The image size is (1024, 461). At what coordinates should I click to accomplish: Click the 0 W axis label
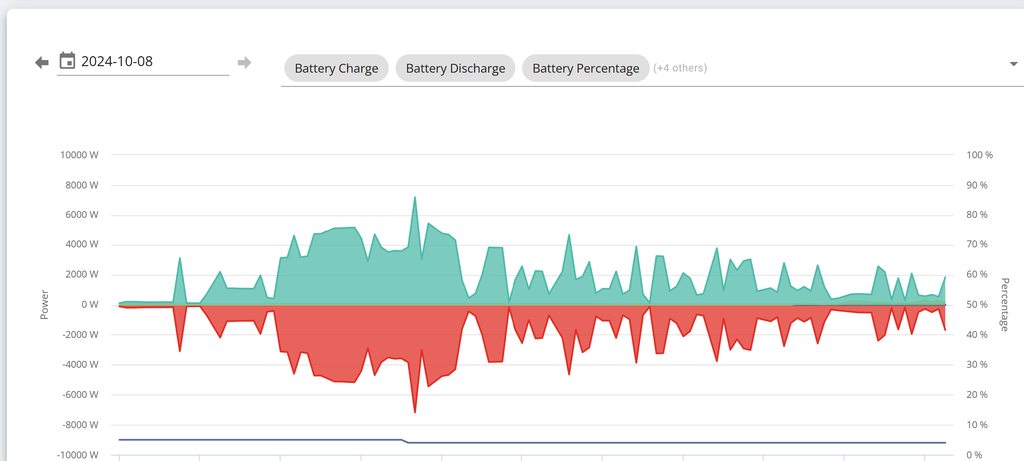pyautogui.click(x=90, y=304)
